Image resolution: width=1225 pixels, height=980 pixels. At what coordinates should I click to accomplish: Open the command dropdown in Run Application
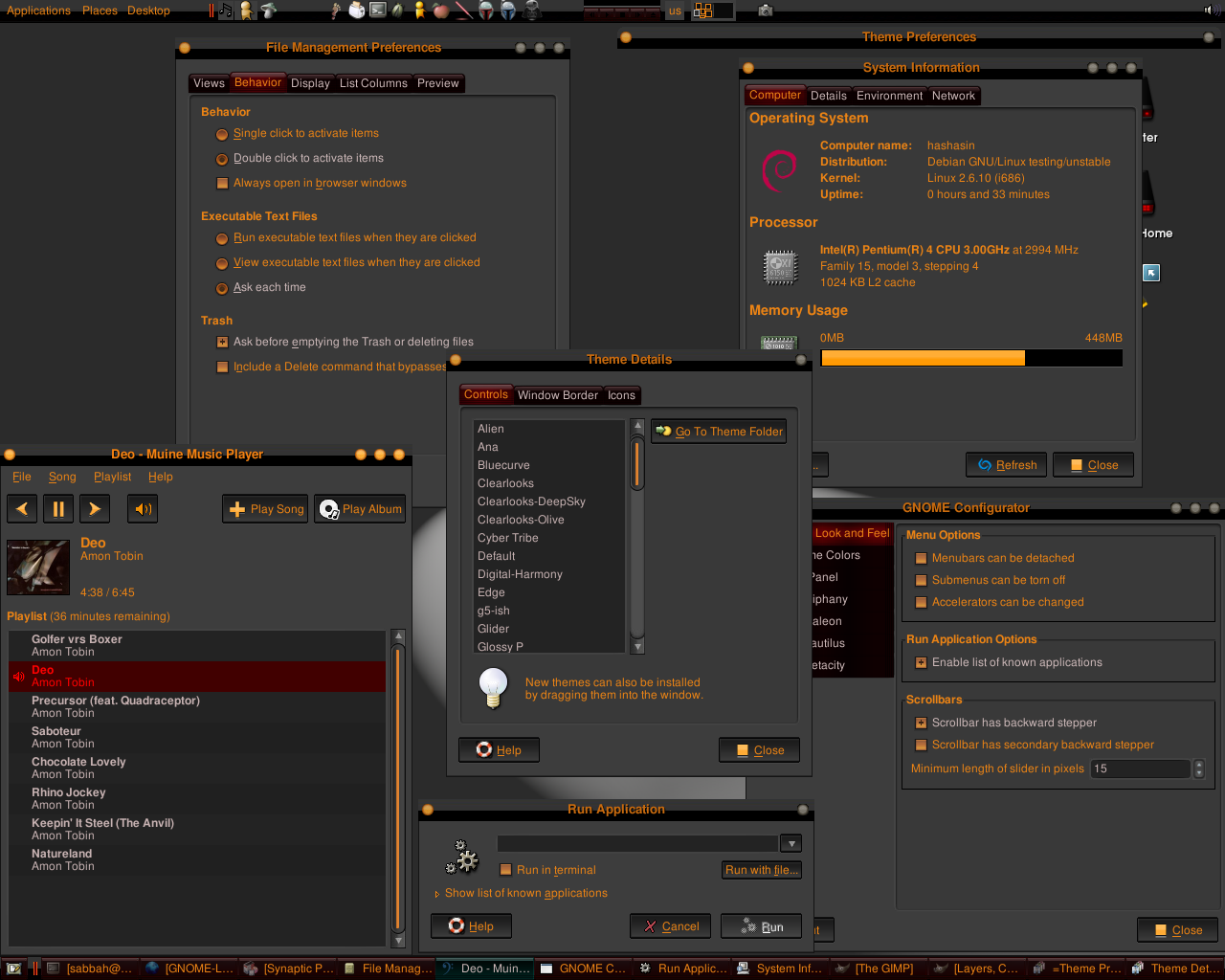pyautogui.click(x=791, y=844)
